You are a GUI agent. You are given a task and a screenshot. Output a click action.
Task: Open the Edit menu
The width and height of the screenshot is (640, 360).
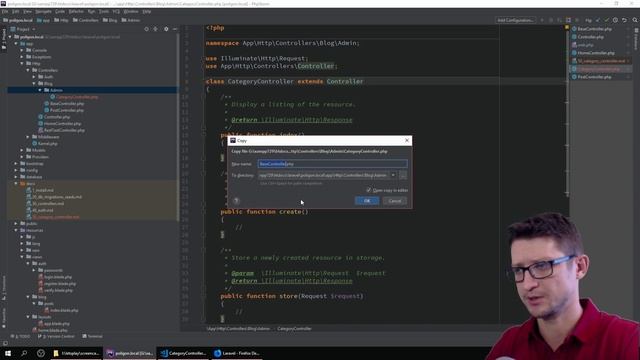(16, 11)
